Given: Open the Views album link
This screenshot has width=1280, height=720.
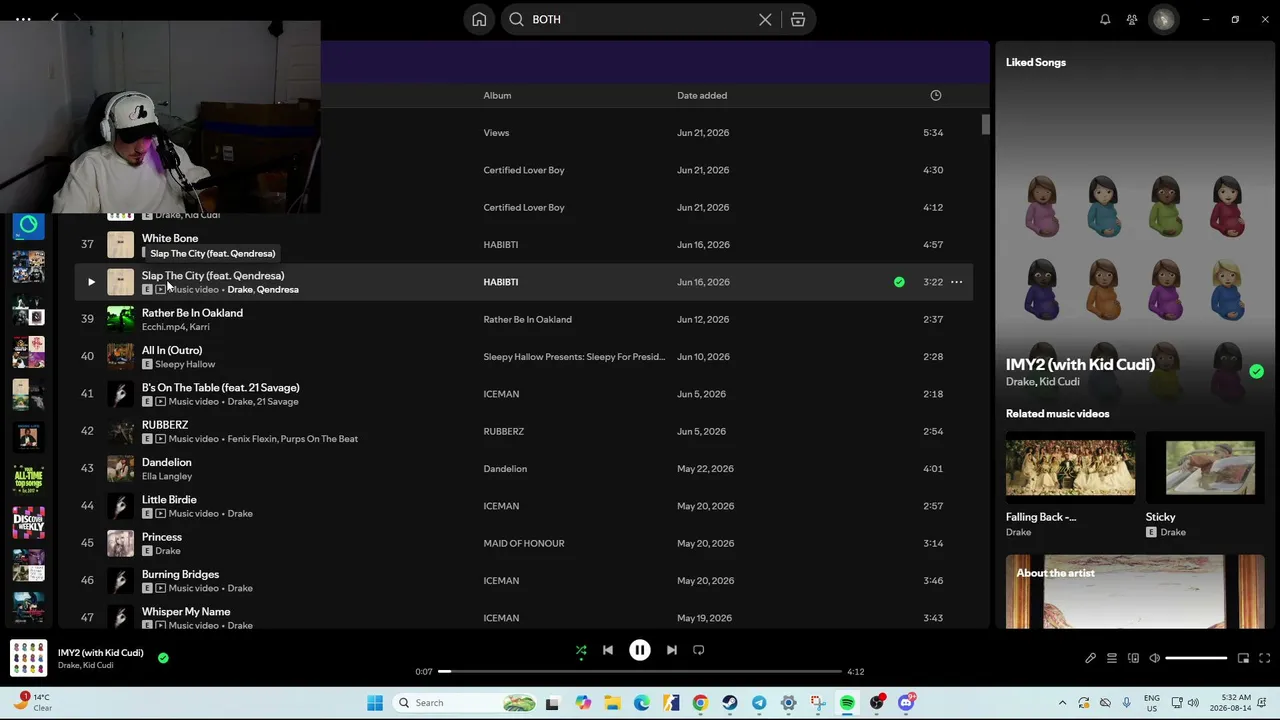Looking at the screenshot, I should [x=496, y=133].
